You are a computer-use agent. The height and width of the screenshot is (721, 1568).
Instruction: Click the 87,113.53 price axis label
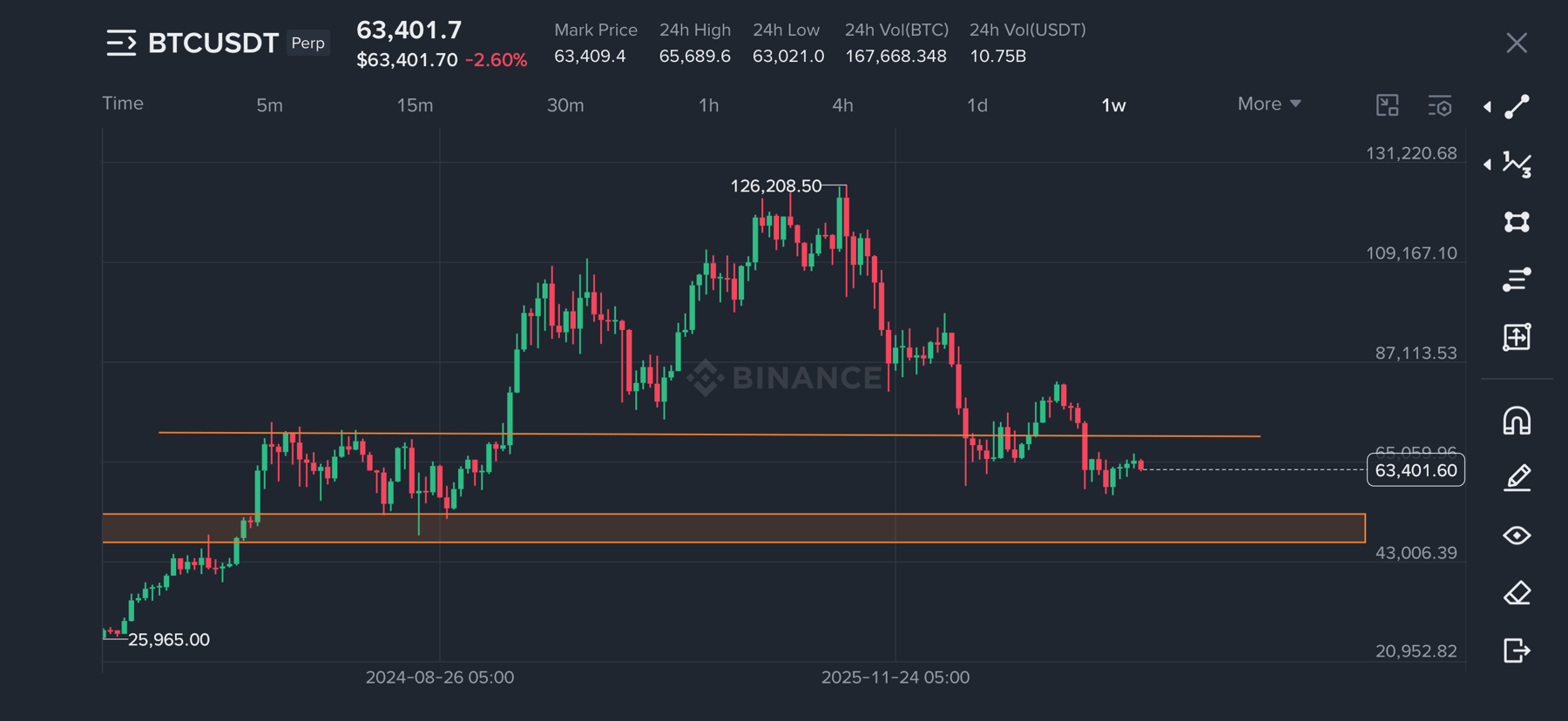pyautogui.click(x=1416, y=353)
